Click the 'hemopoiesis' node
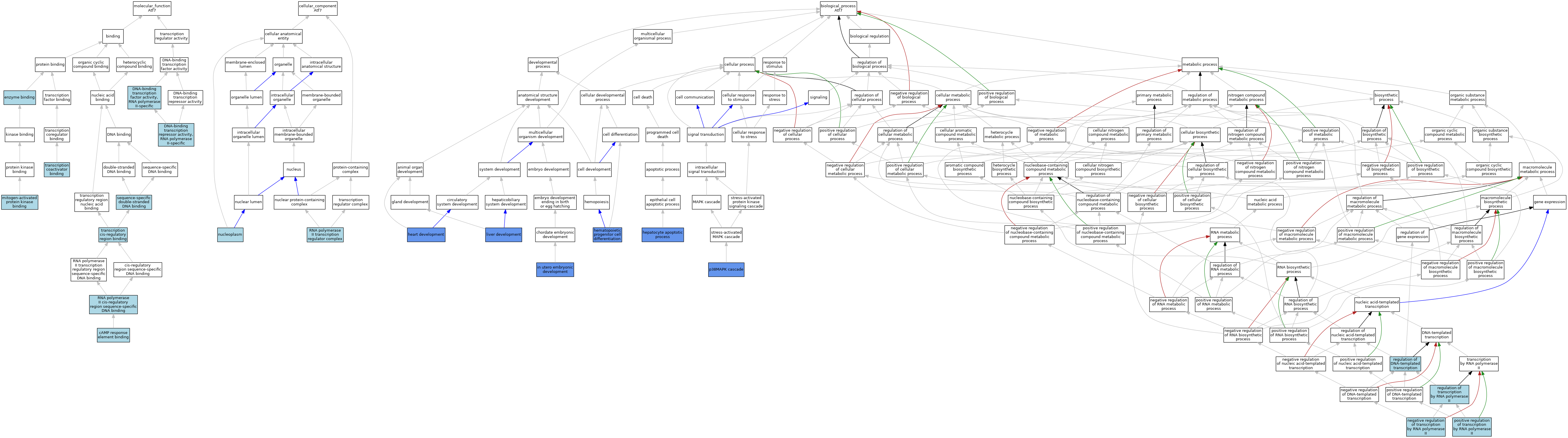This screenshot has width=1568, height=438. (596, 202)
